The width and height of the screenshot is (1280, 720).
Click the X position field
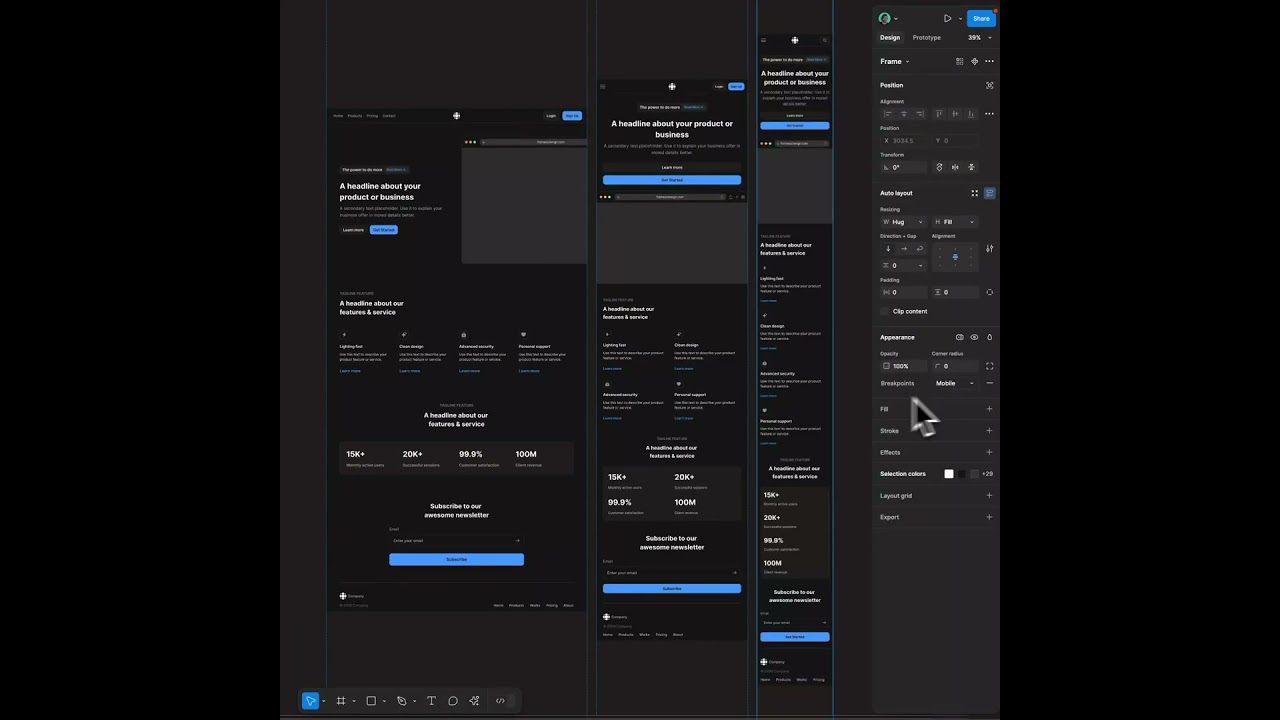pyautogui.click(x=904, y=141)
